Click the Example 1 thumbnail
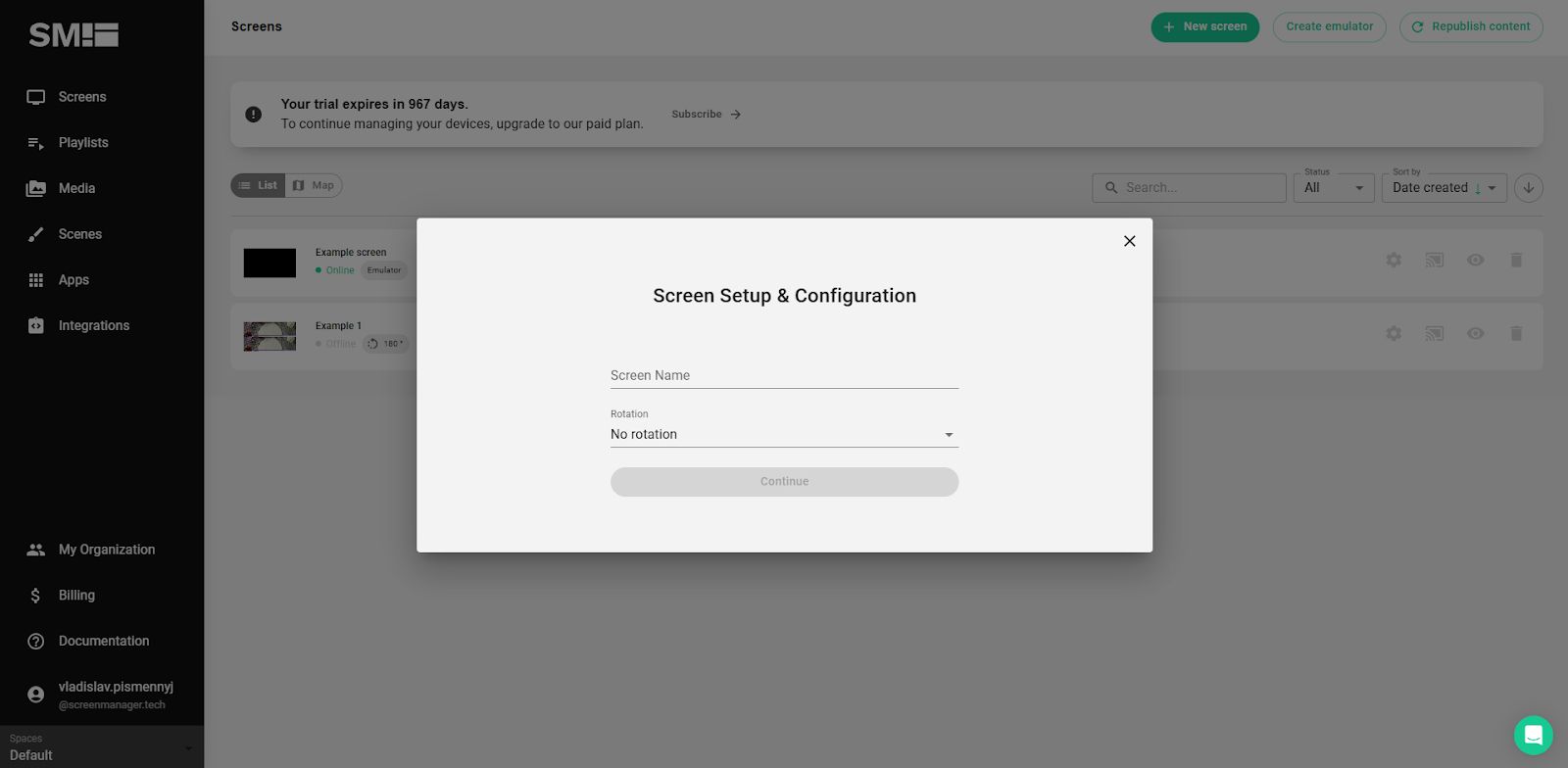Viewport: 1568px width, 768px height. tap(269, 336)
